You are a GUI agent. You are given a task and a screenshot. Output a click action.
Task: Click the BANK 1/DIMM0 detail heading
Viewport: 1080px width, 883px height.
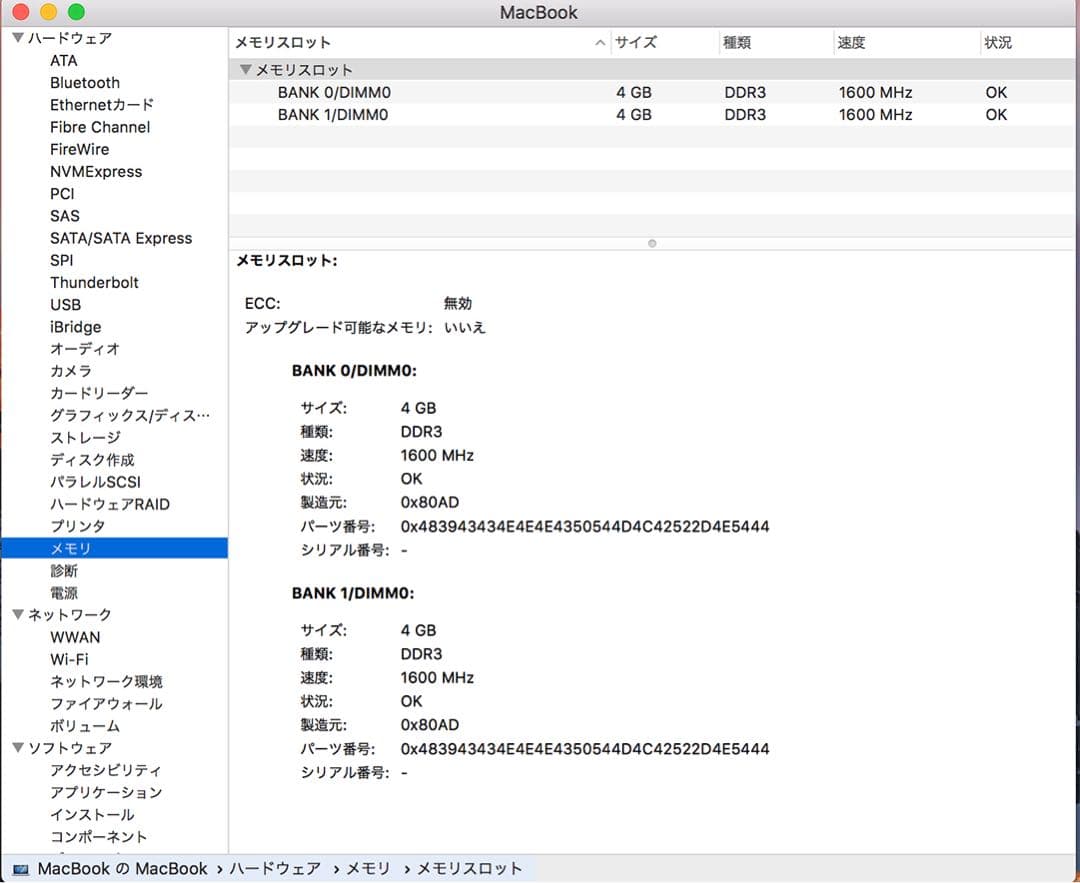point(353,593)
